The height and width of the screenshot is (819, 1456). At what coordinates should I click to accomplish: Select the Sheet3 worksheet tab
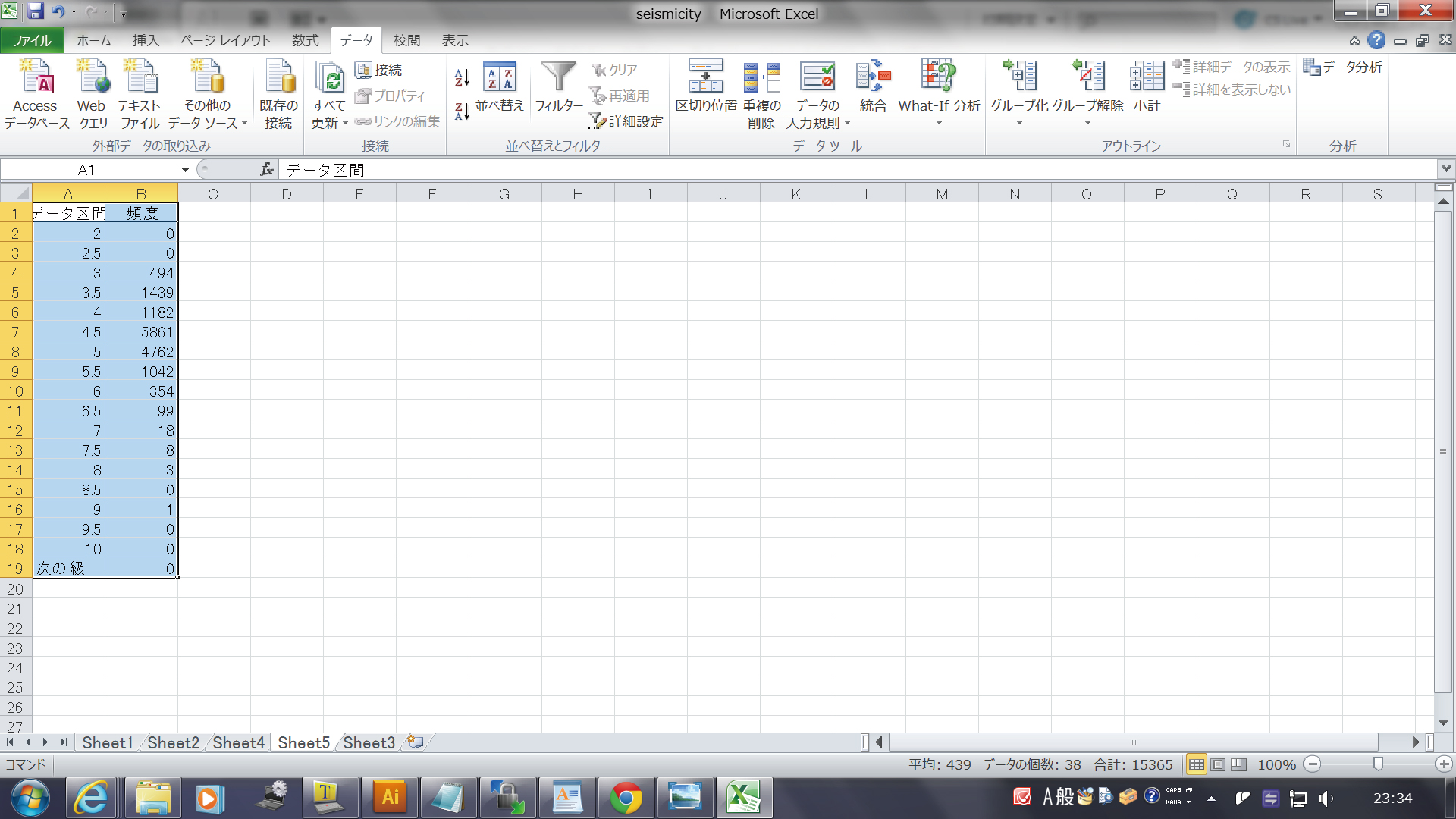point(369,742)
